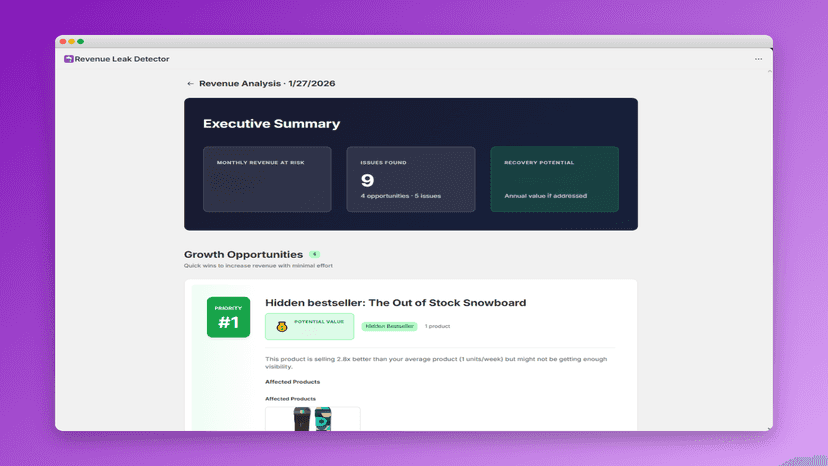Click the Hidden Bestseller tag
This screenshot has height=466, width=828.
(x=389, y=327)
